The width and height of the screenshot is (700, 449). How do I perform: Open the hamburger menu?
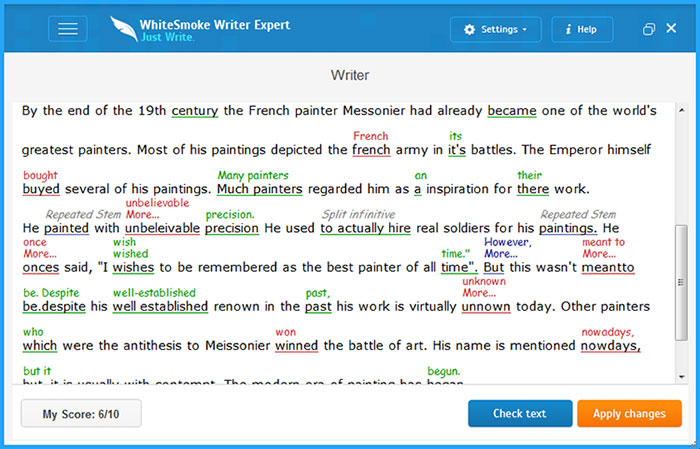coord(67,29)
